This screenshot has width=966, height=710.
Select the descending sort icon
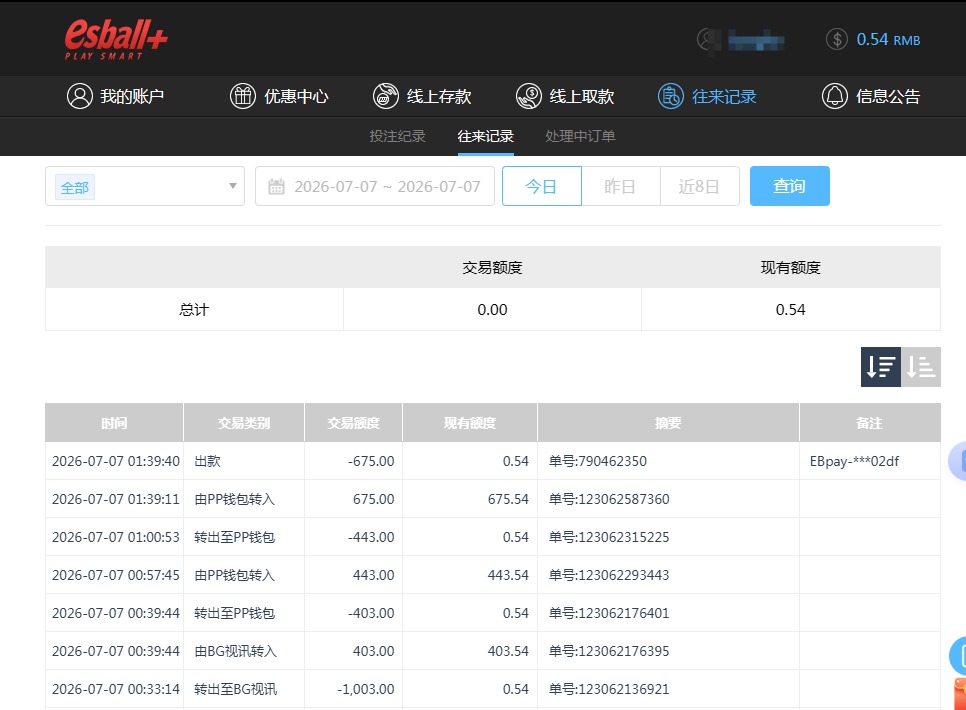click(x=880, y=367)
